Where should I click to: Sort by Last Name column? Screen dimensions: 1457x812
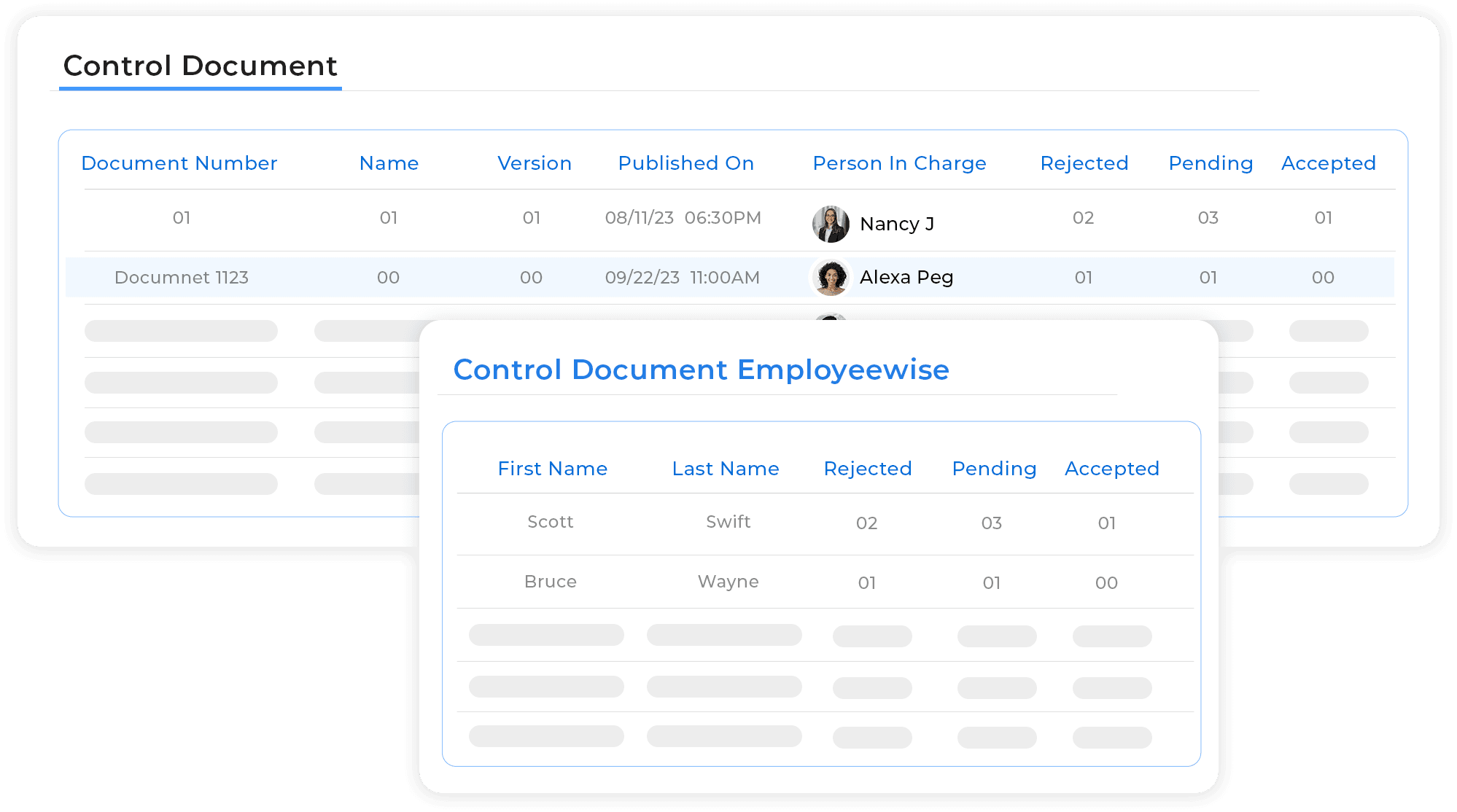coord(725,469)
